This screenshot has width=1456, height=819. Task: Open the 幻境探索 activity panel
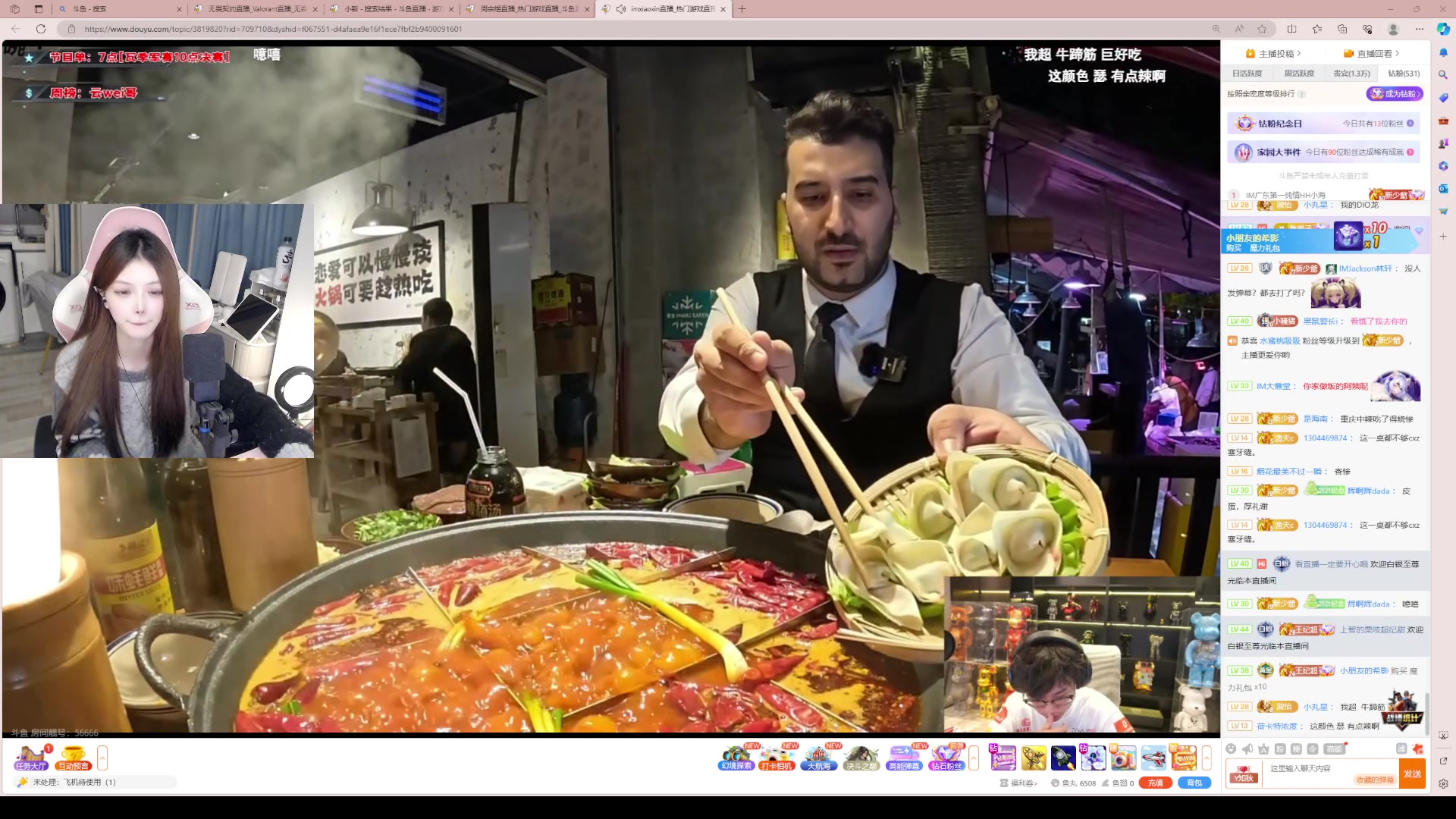(x=736, y=756)
